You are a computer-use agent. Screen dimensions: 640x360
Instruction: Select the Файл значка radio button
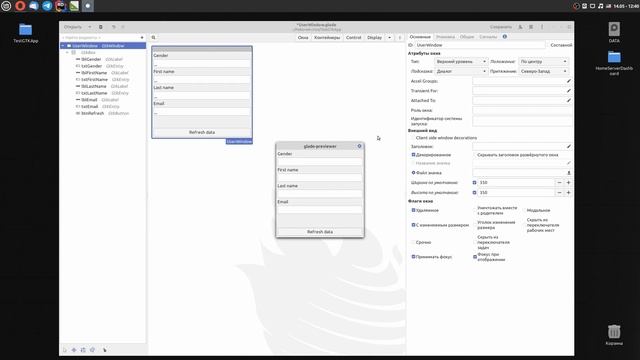tap(413, 173)
